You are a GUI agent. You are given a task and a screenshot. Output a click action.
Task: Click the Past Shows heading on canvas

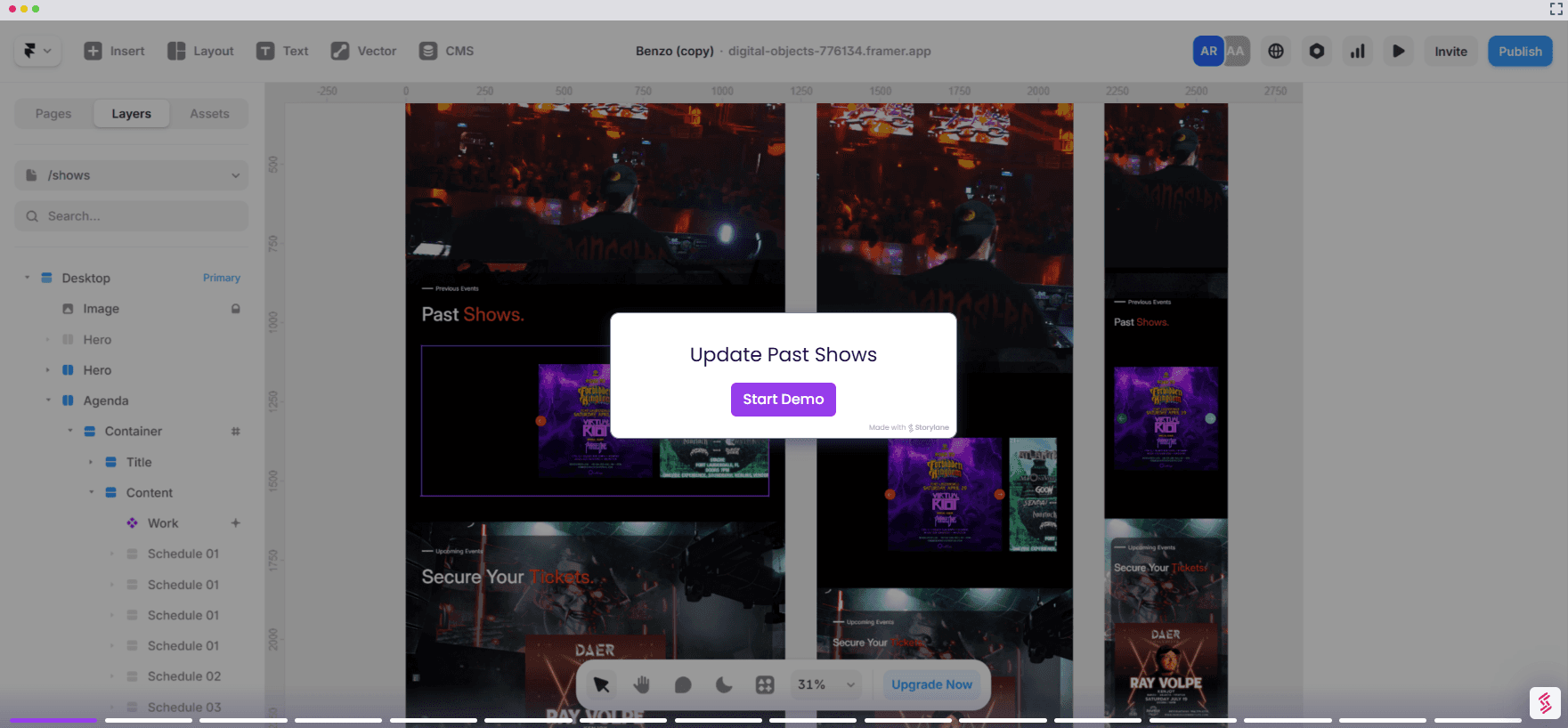click(x=473, y=314)
